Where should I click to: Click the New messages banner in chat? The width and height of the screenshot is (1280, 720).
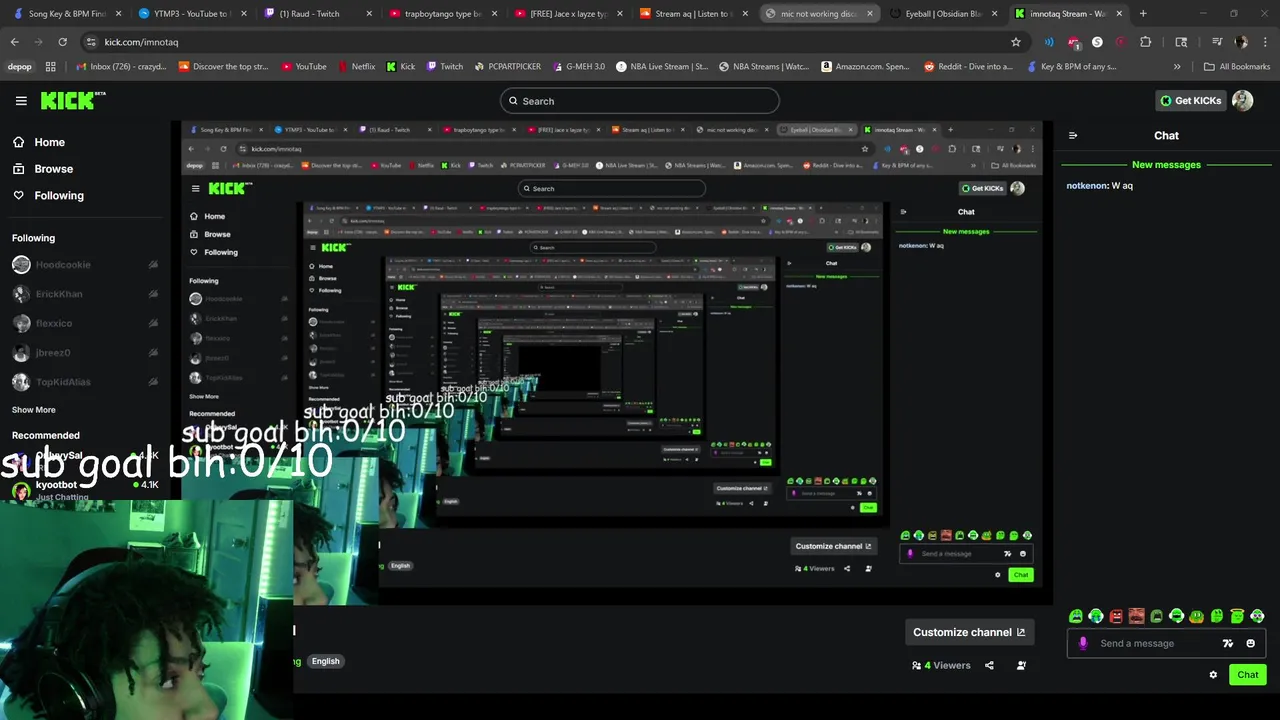click(x=1166, y=165)
